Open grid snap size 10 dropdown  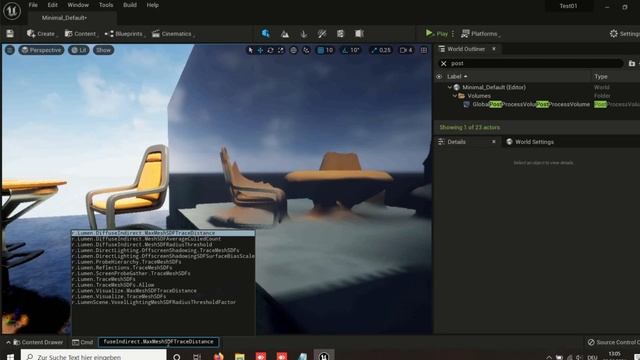pos(329,50)
